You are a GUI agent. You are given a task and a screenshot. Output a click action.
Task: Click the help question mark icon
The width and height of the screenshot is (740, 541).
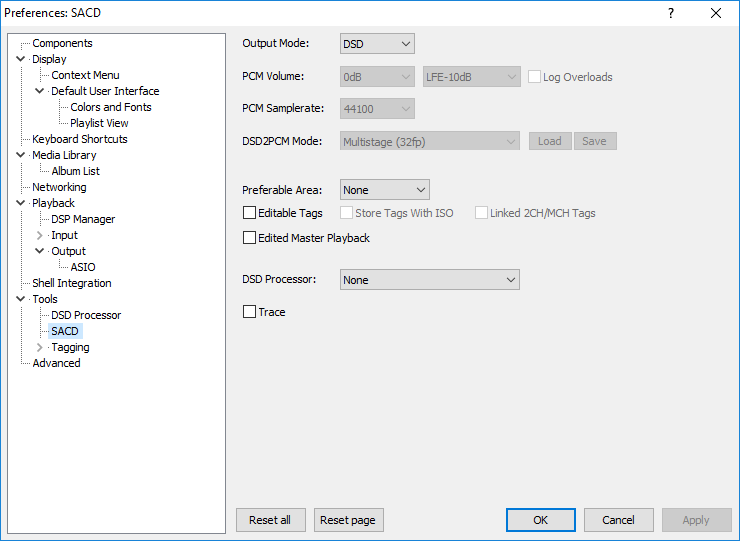pyautogui.click(x=671, y=13)
